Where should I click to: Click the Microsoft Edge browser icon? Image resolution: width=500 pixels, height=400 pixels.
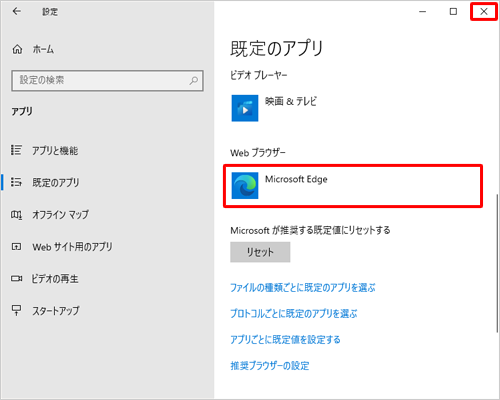(245, 185)
